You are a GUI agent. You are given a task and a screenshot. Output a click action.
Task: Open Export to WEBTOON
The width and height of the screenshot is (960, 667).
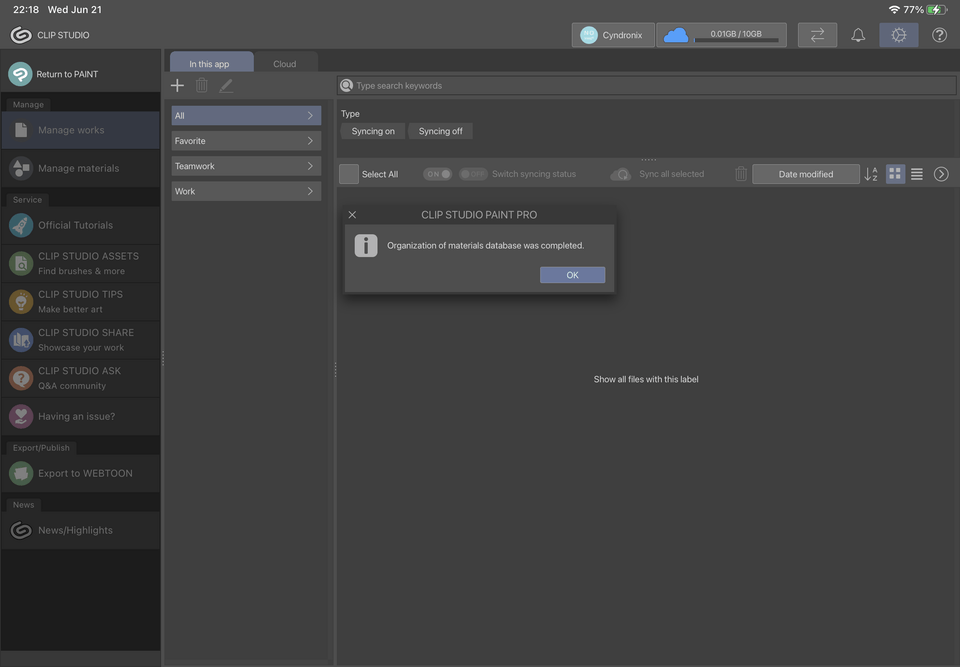81,473
